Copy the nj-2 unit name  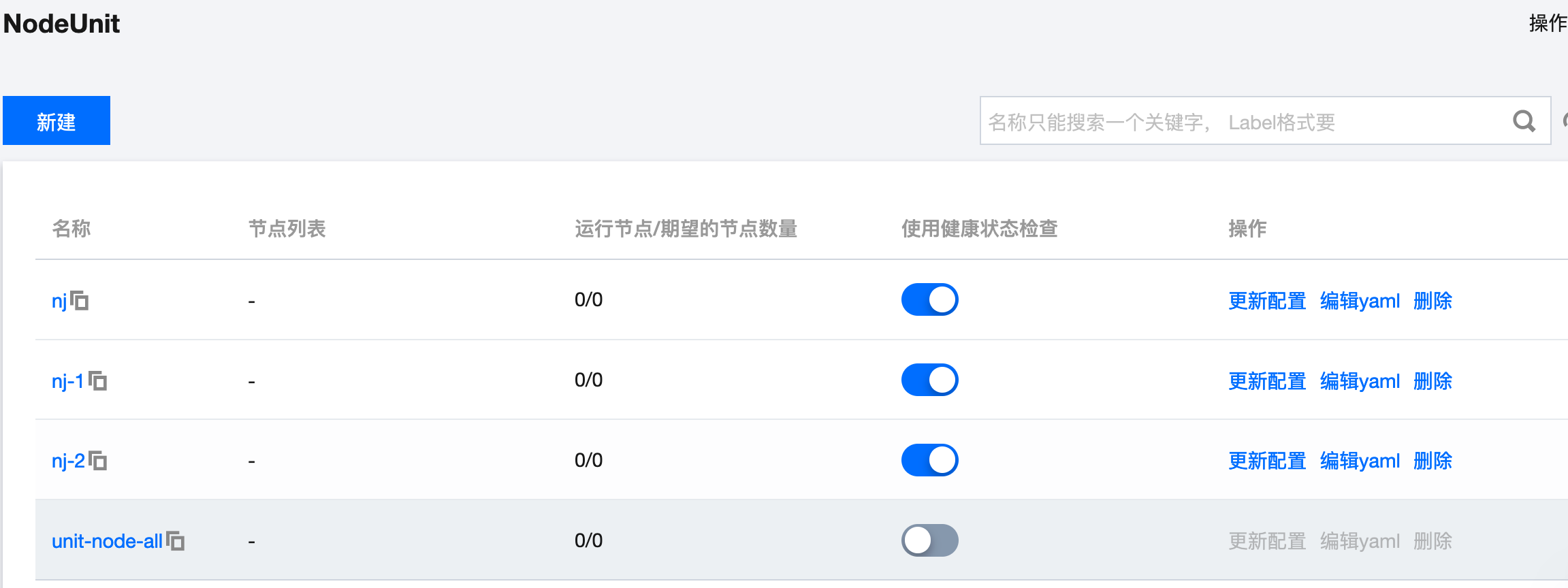coord(98,461)
